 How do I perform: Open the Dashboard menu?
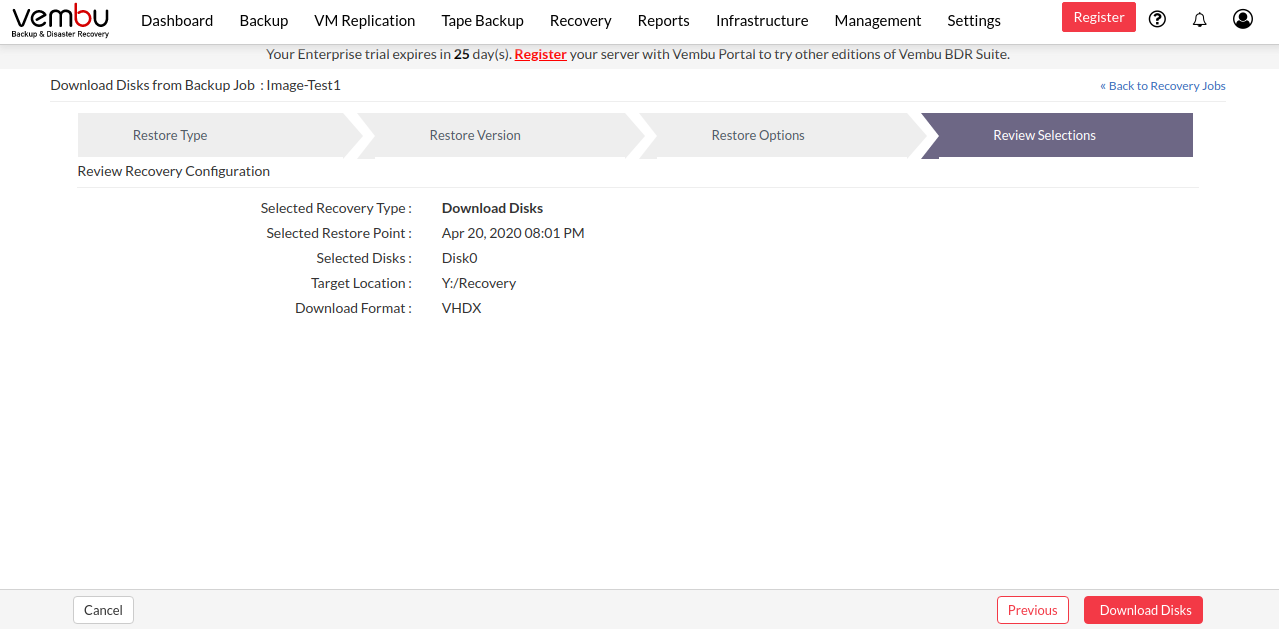point(177,20)
